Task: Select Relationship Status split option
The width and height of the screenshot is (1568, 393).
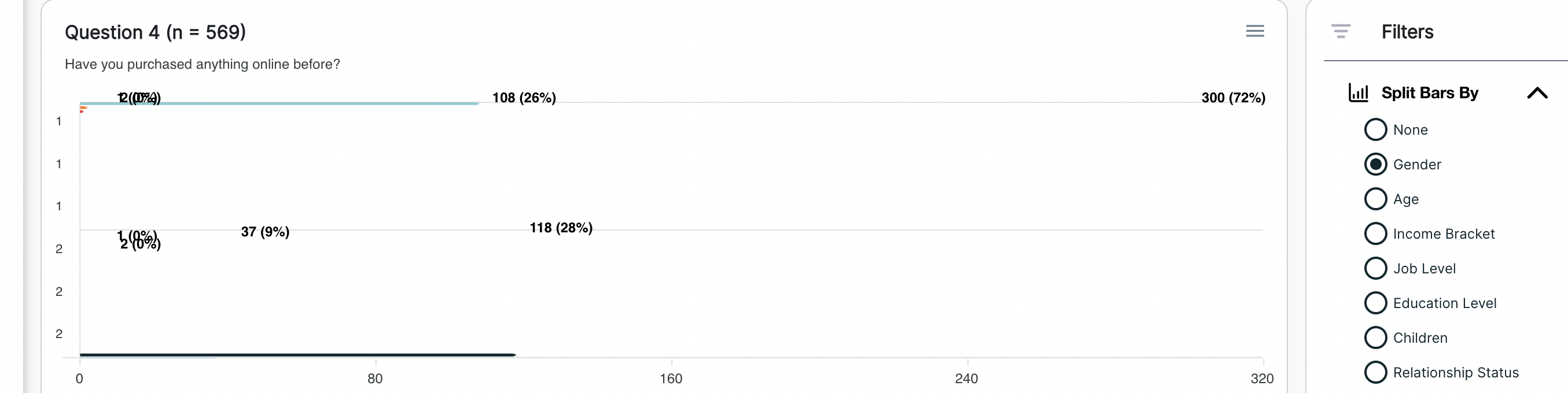Action: [1375, 372]
